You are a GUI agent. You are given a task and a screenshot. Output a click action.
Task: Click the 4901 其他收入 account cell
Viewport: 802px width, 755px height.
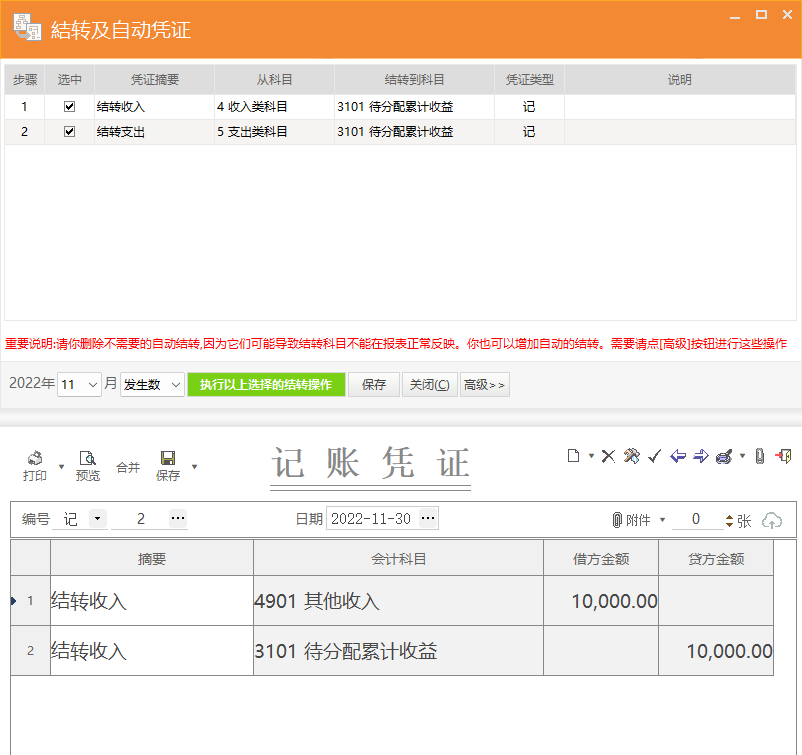pos(398,601)
